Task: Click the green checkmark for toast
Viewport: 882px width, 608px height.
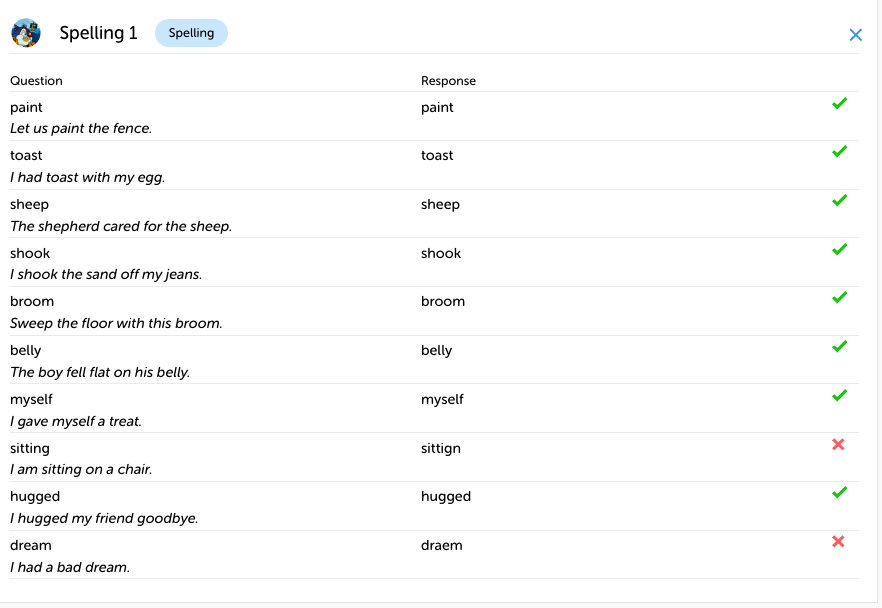Action: click(839, 152)
